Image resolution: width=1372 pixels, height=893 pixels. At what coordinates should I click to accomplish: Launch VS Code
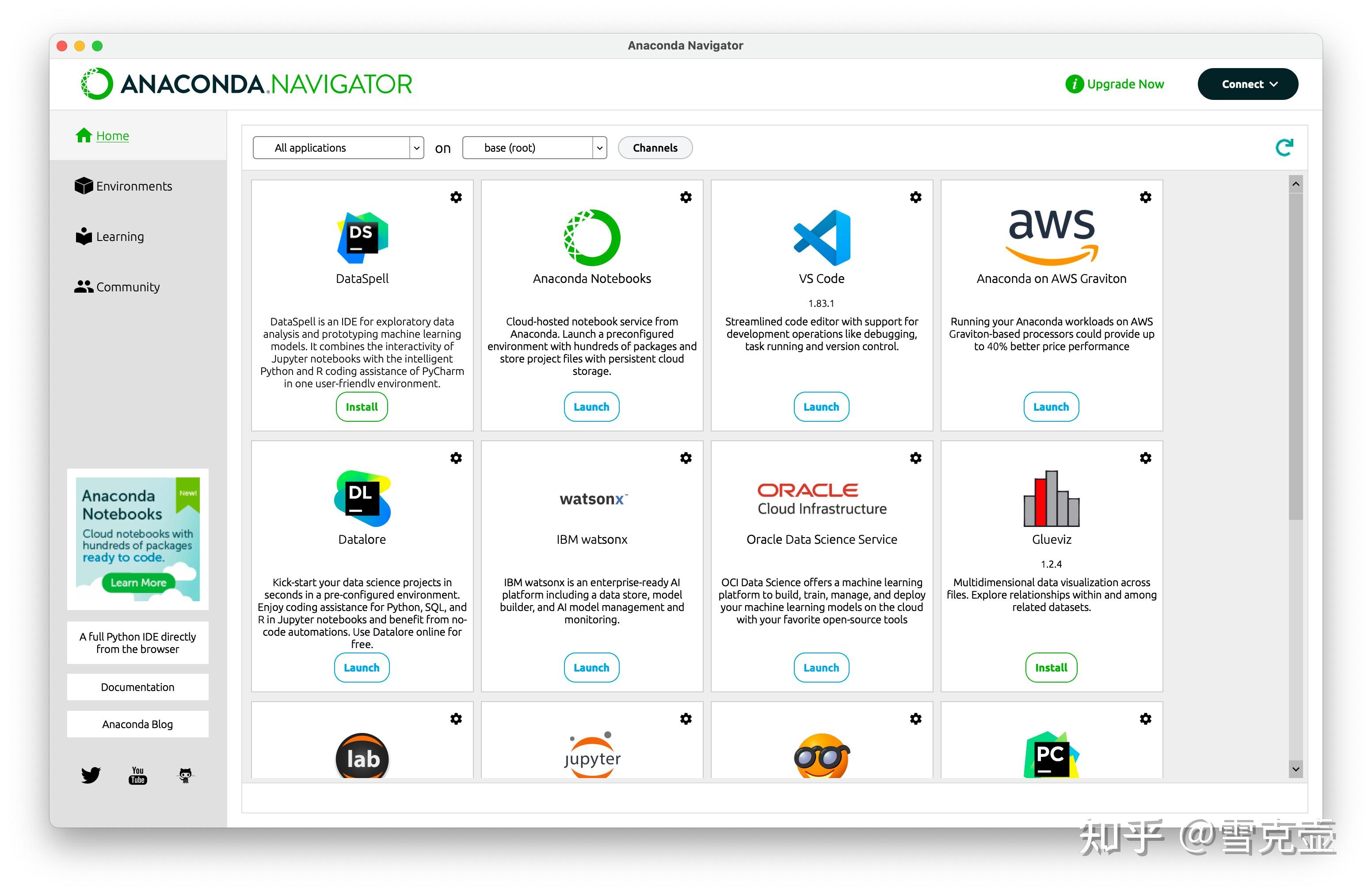pyautogui.click(x=821, y=407)
